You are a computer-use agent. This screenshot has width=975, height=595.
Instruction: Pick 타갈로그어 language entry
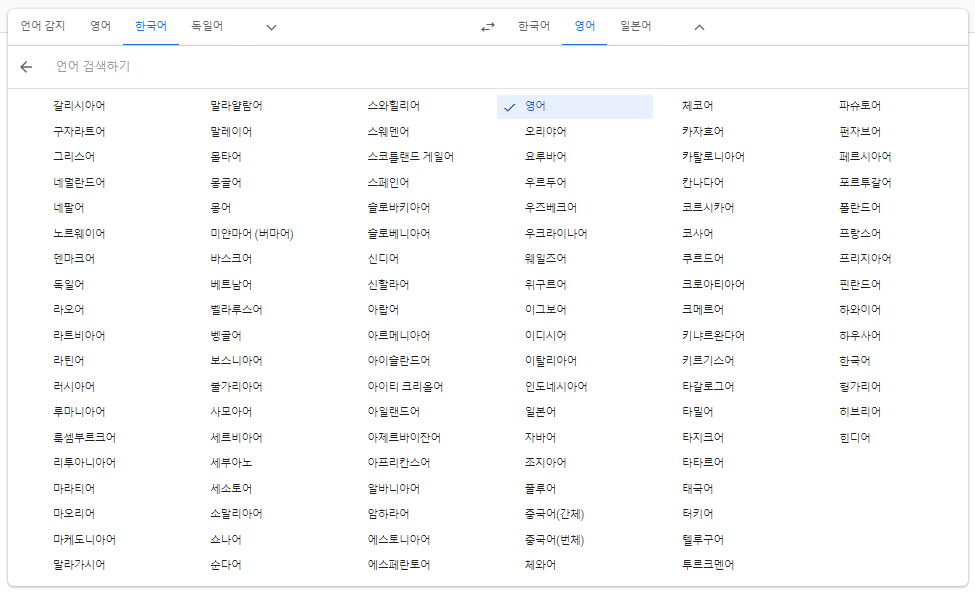coord(708,387)
